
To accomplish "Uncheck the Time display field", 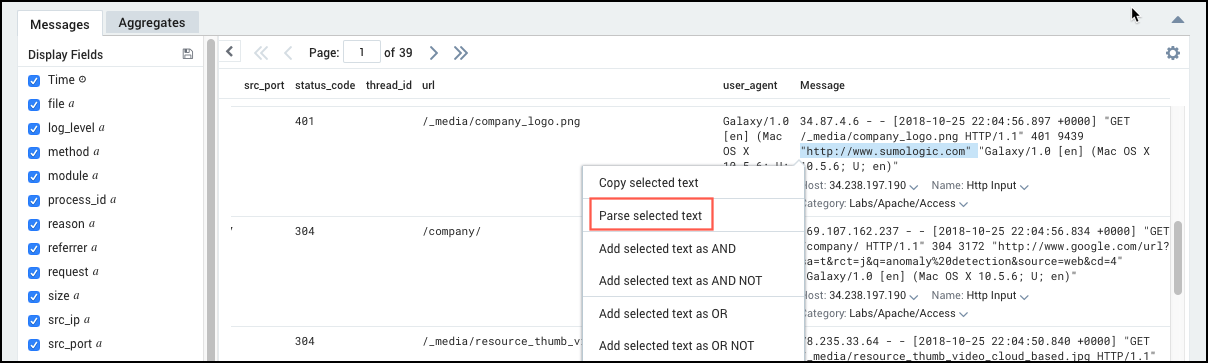I will 34,80.
